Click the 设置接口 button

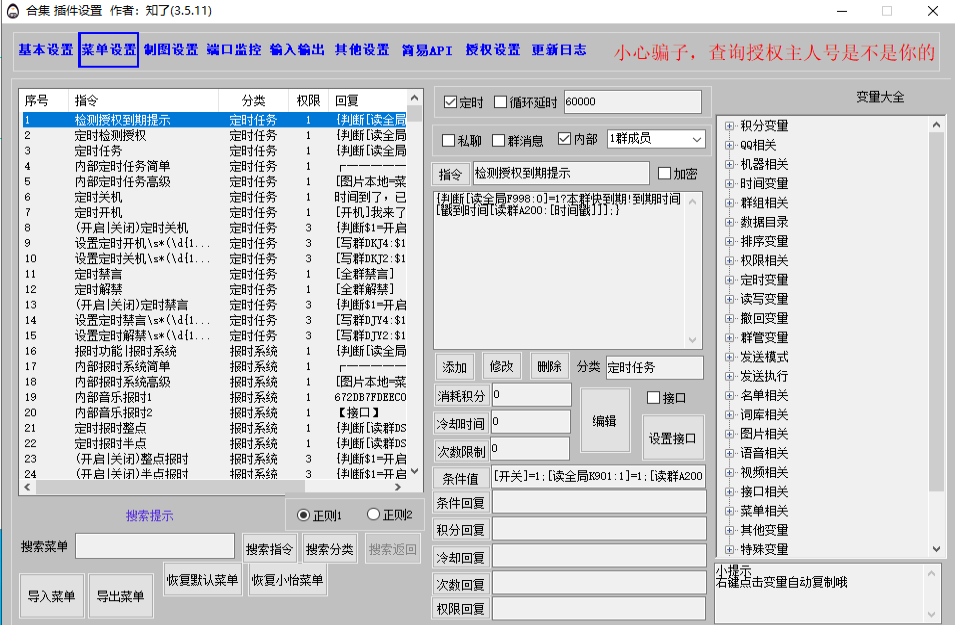coord(672,438)
